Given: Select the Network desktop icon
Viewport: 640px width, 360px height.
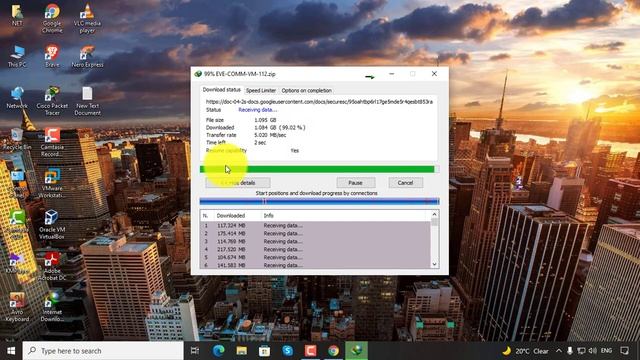Looking at the screenshot, I should [17, 97].
